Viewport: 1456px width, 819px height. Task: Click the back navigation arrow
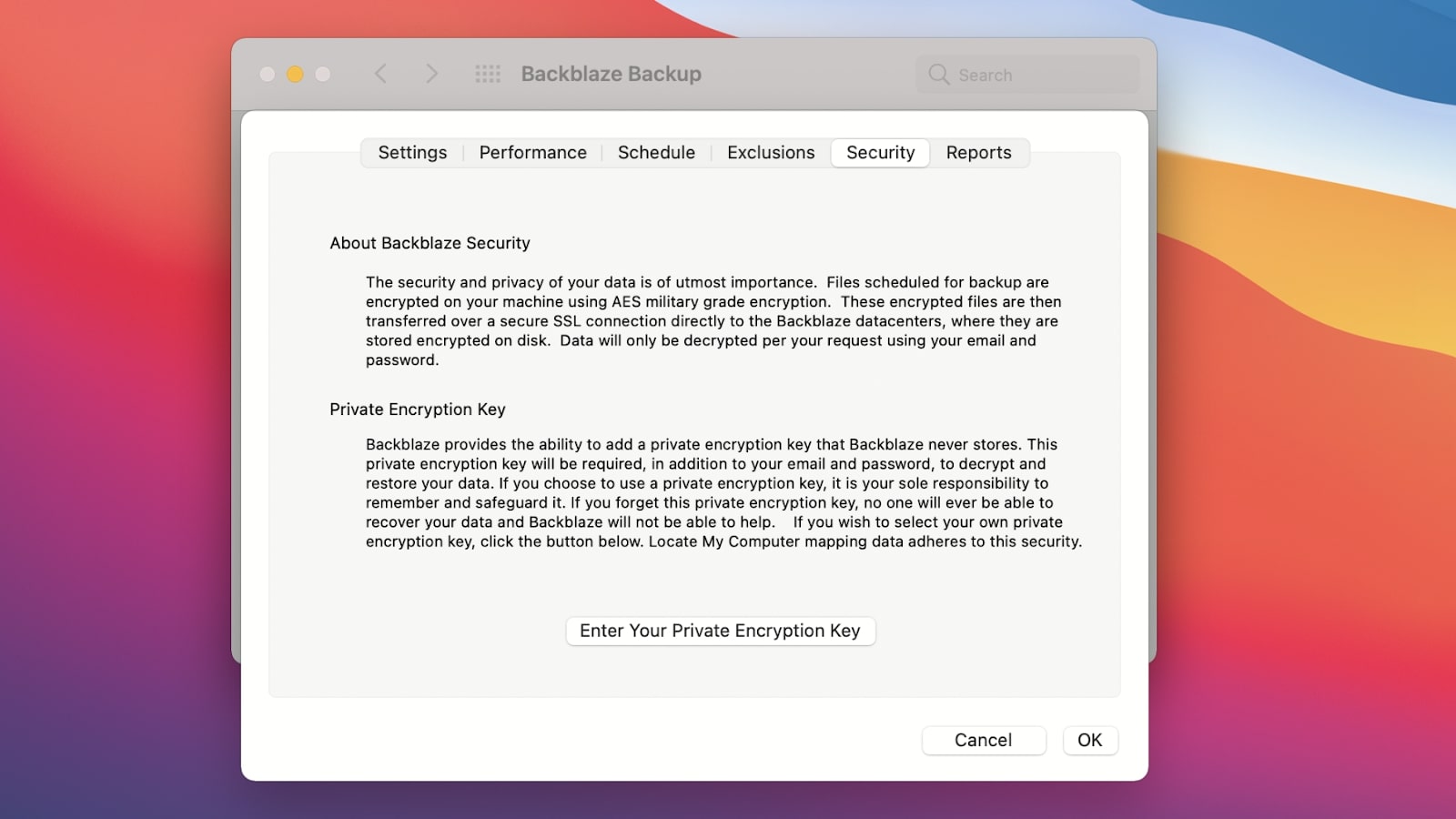[x=380, y=74]
